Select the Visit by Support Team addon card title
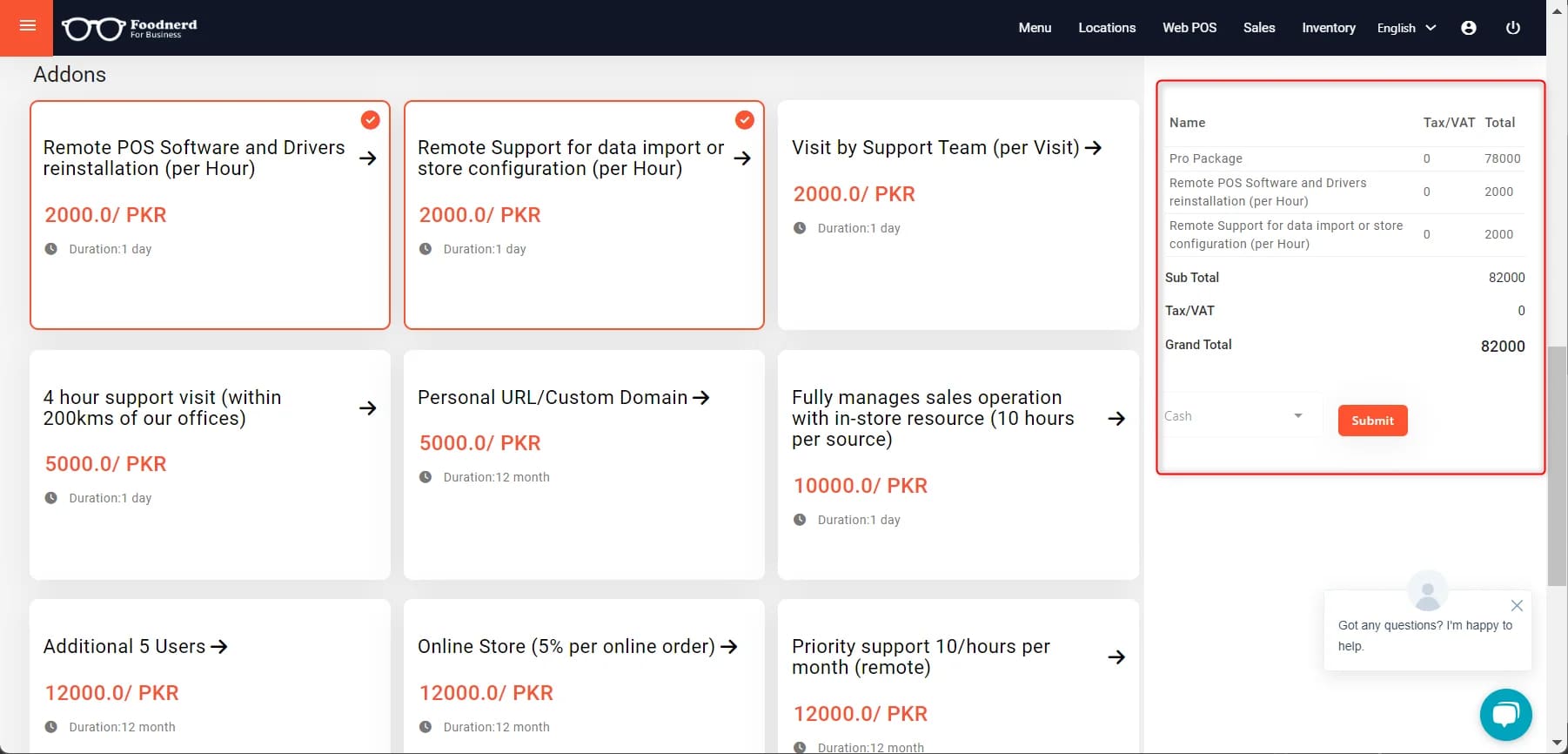The width and height of the screenshot is (1568, 754). point(935,148)
